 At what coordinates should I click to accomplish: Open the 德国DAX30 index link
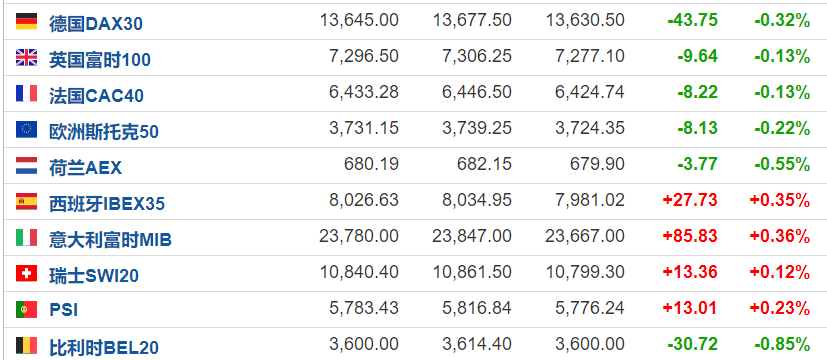(96, 24)
